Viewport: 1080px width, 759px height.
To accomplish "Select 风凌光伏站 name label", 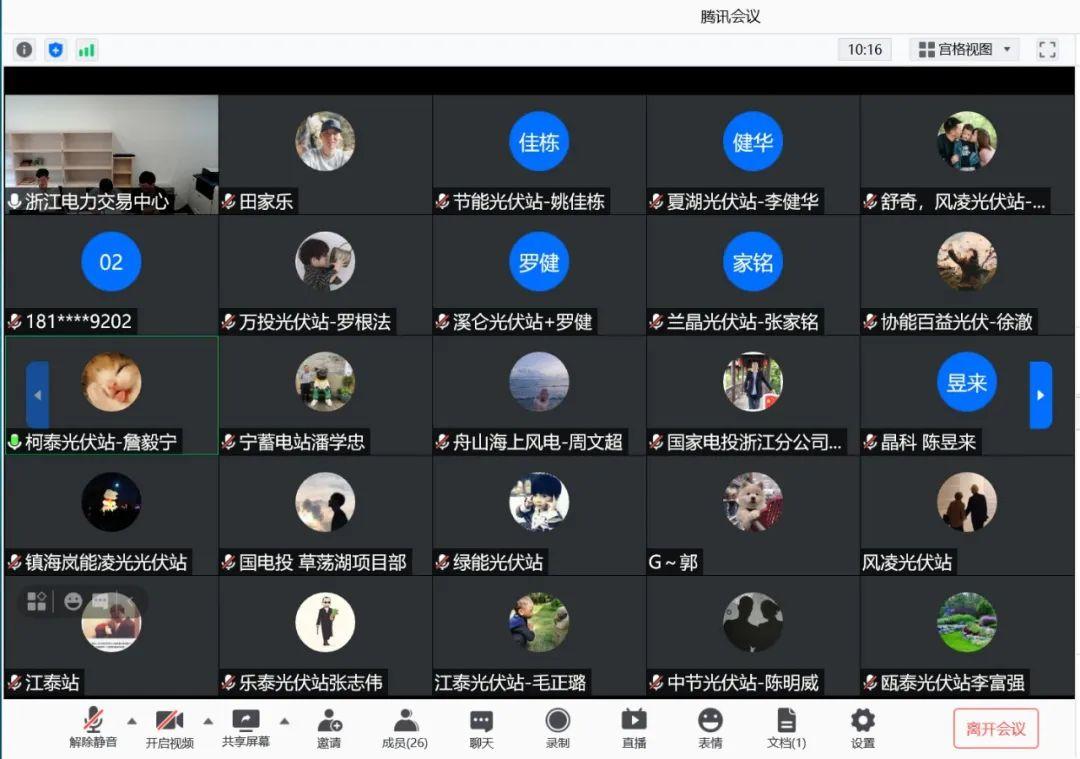I will click(x=907, y=562).
